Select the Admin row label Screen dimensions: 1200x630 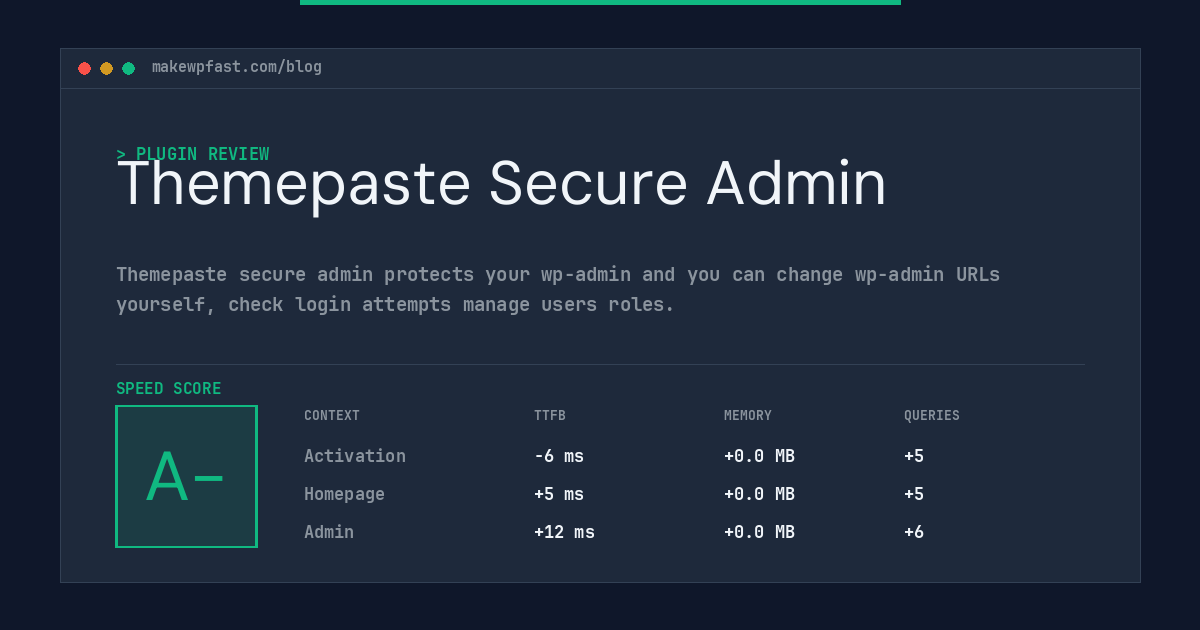329,532
